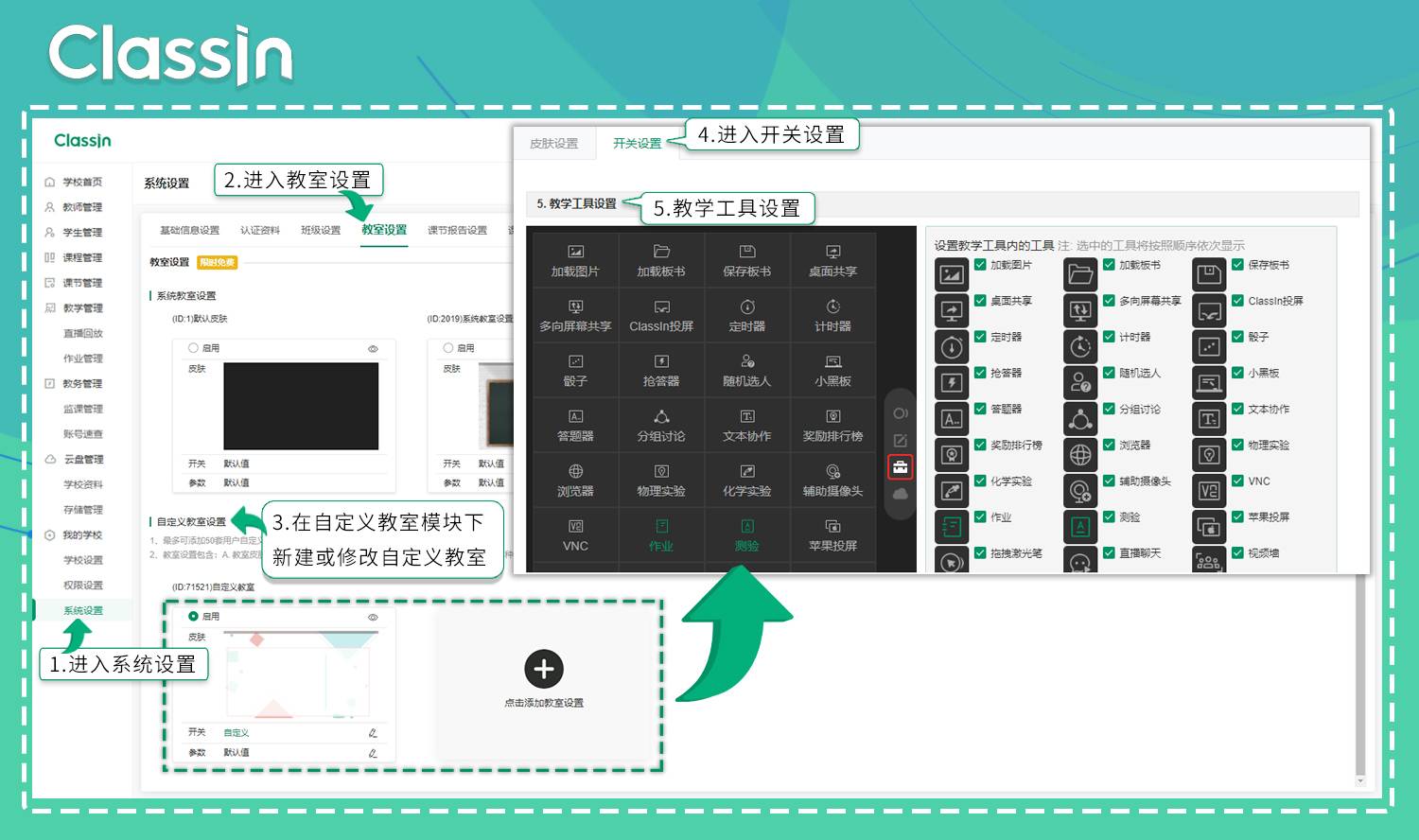Uncheck the 视频墙 checkbox
Screen dimensions: 1419x840
pos(1237,552)
